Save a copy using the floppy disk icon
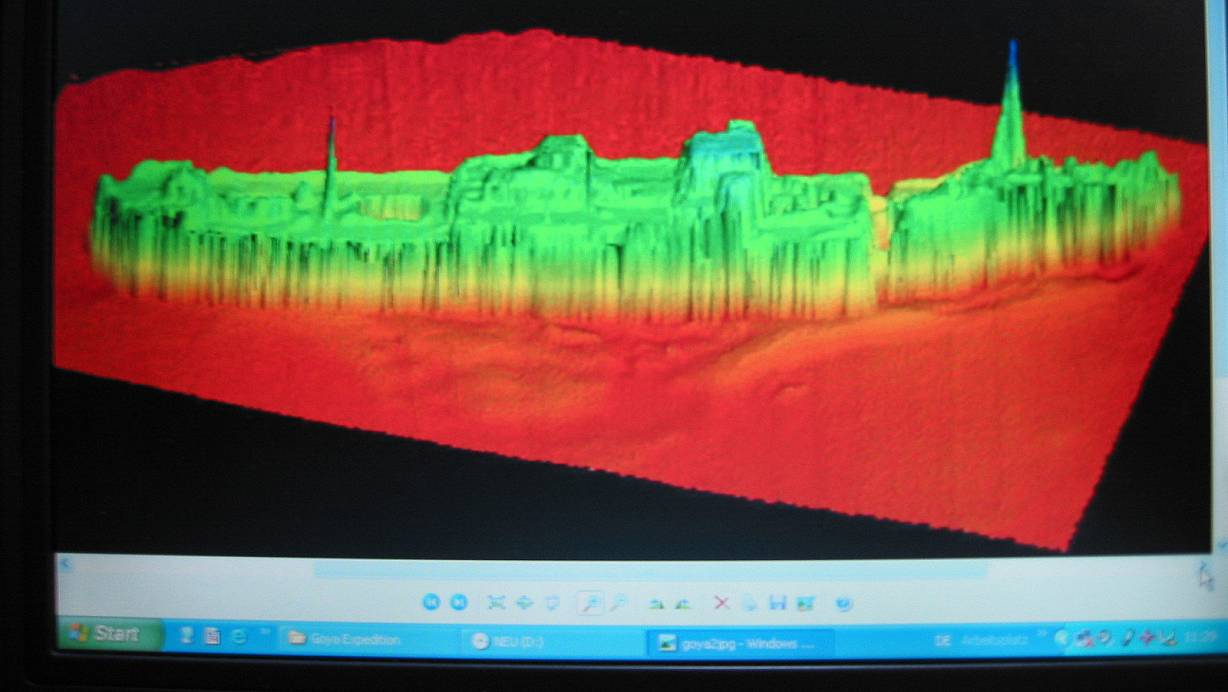This screenshot has width=1228, height=692. 778,603
